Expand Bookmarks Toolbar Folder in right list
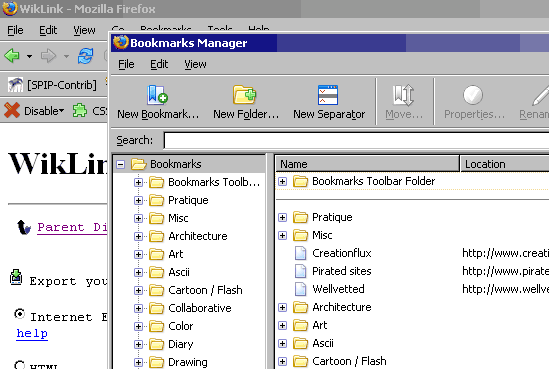549x369 pixels. pyautogui.click(x=282, y=181)
